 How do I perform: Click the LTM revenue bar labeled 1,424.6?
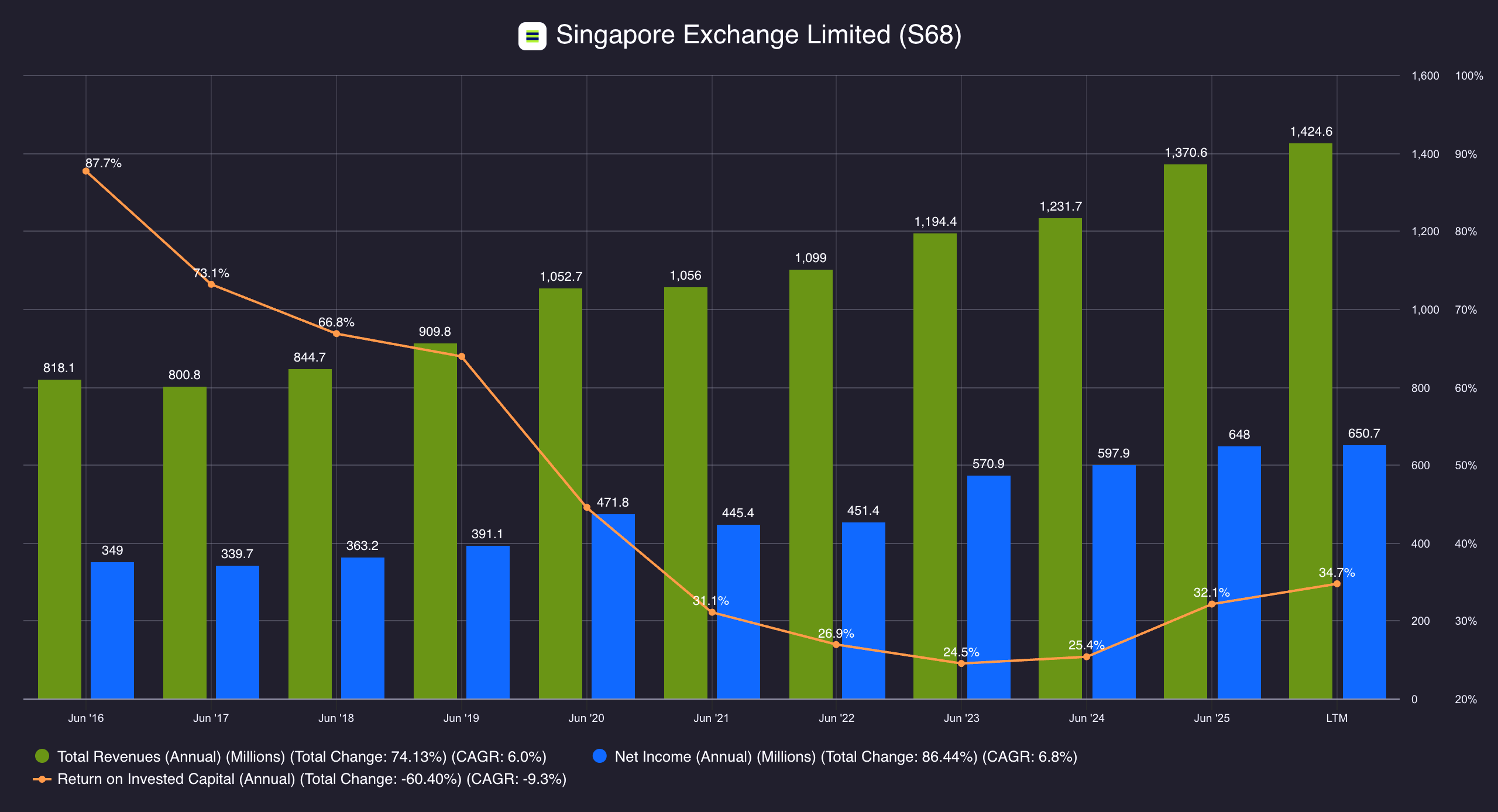pos(1310,421)
